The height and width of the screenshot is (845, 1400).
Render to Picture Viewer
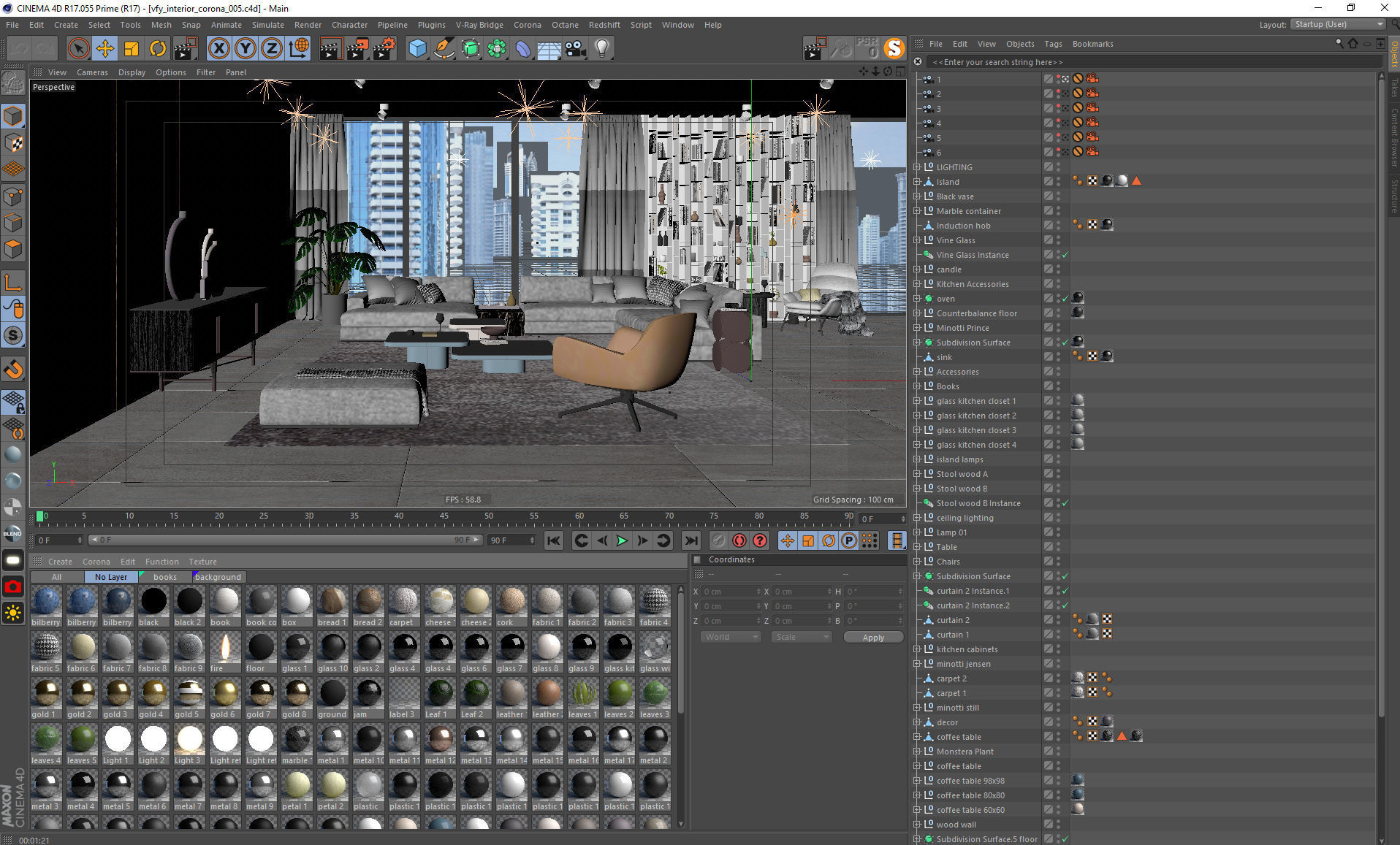(357, 49)
